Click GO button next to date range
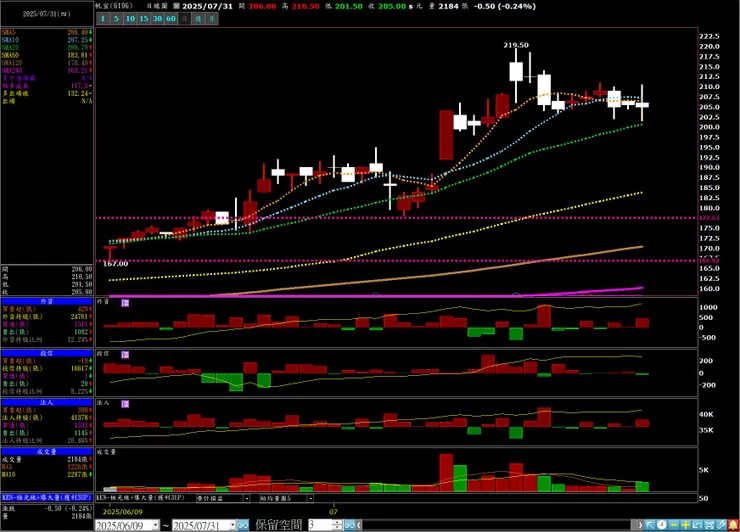This screenshot has width=740, height=532. [243, 525]
